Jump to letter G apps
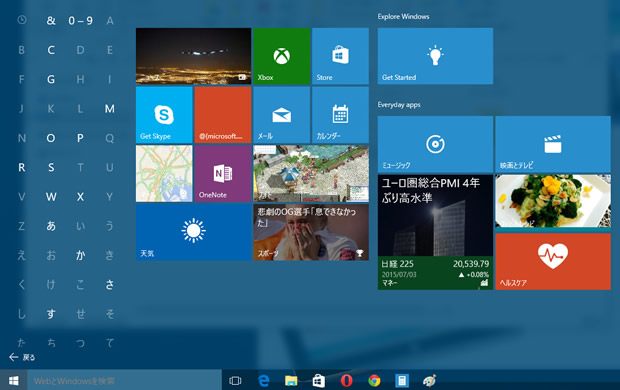 [x=51, y=79]
